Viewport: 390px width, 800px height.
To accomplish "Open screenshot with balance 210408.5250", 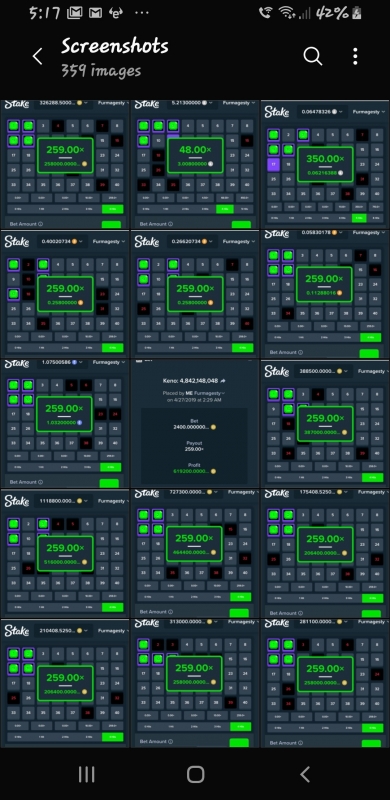I will point(65,684).
